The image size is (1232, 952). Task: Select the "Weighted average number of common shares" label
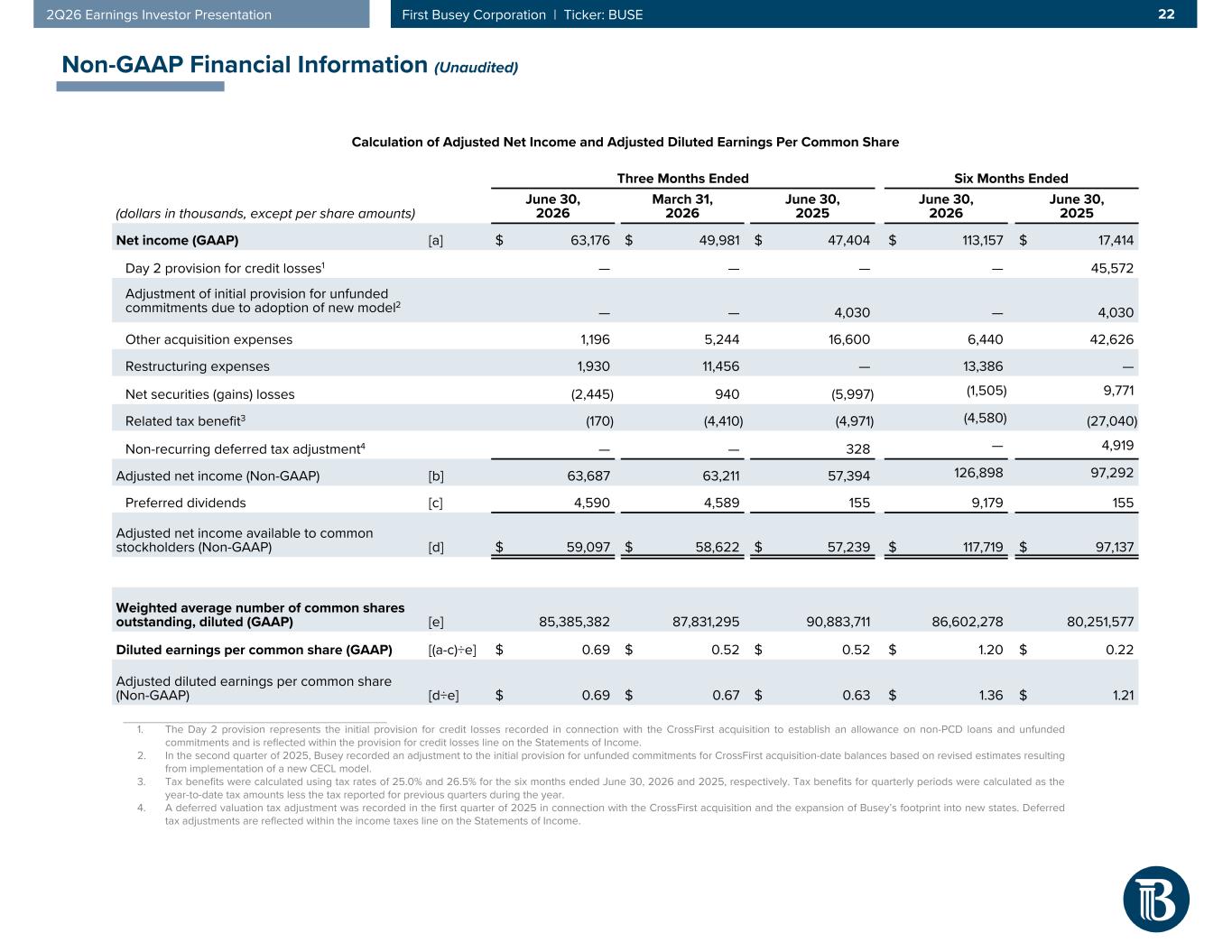pos(260,615)
